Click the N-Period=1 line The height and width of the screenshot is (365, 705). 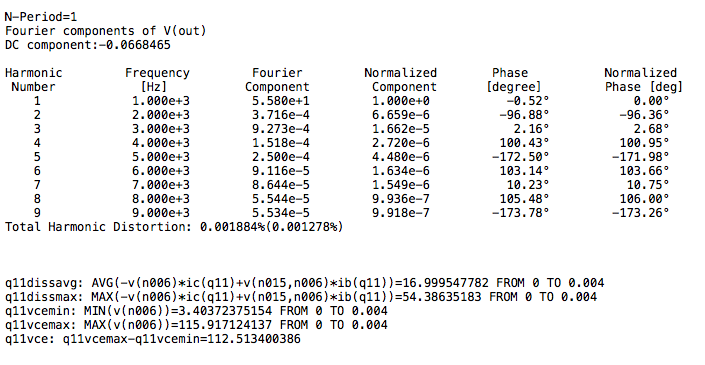tap(41, 17)
